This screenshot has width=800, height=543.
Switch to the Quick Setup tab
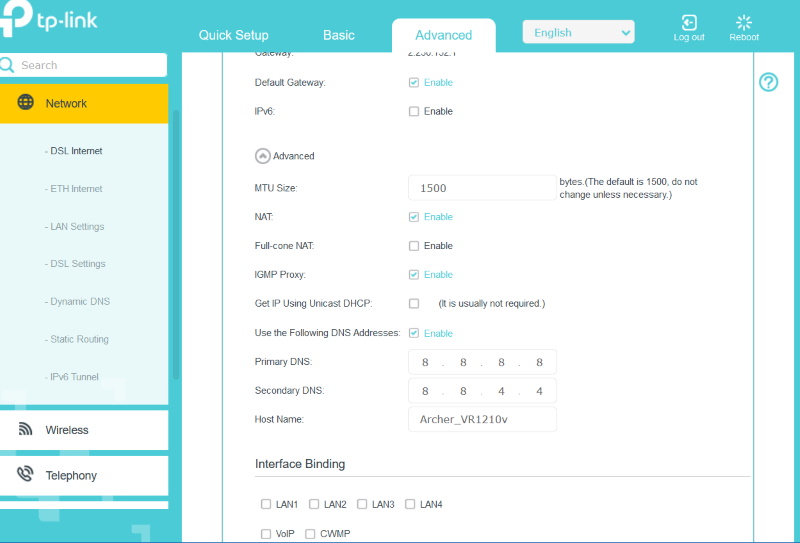pyautogui.click(x=233, y=35)
